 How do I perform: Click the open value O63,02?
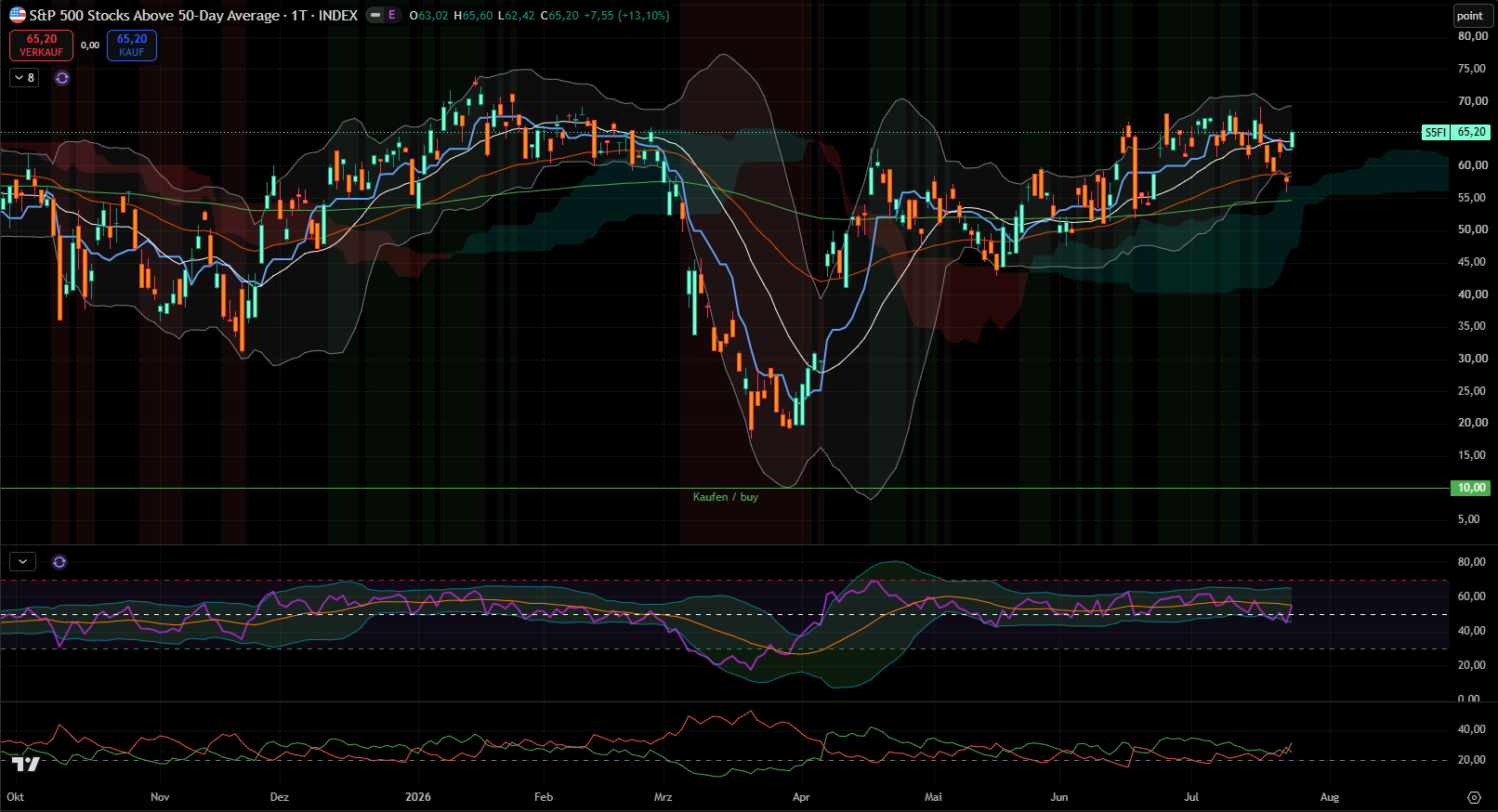(428, 16)
